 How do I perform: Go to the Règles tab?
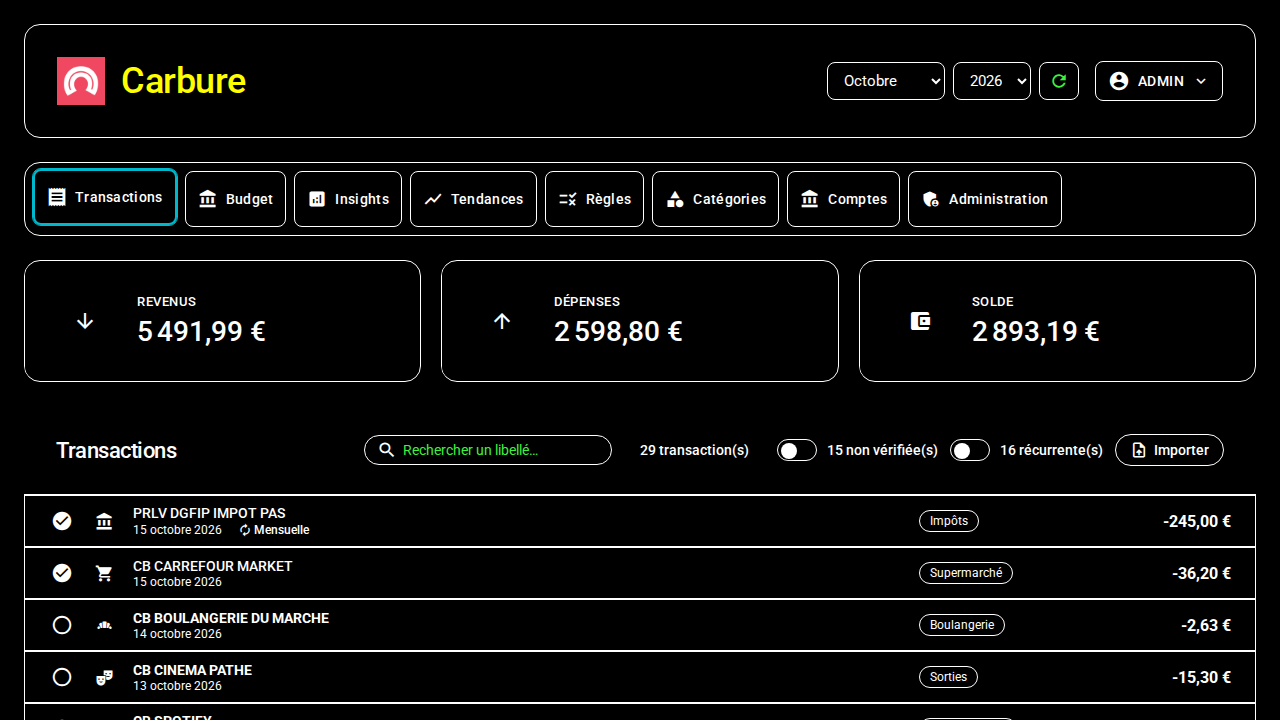pos(594,199)
